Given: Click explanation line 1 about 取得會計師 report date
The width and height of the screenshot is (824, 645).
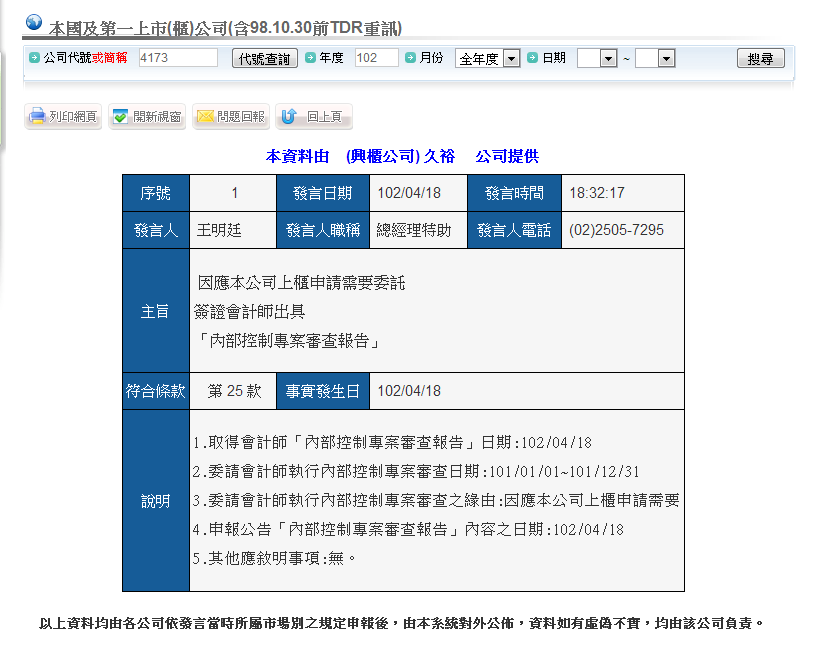Looking at the screenshot, I should tap(392, 443).
